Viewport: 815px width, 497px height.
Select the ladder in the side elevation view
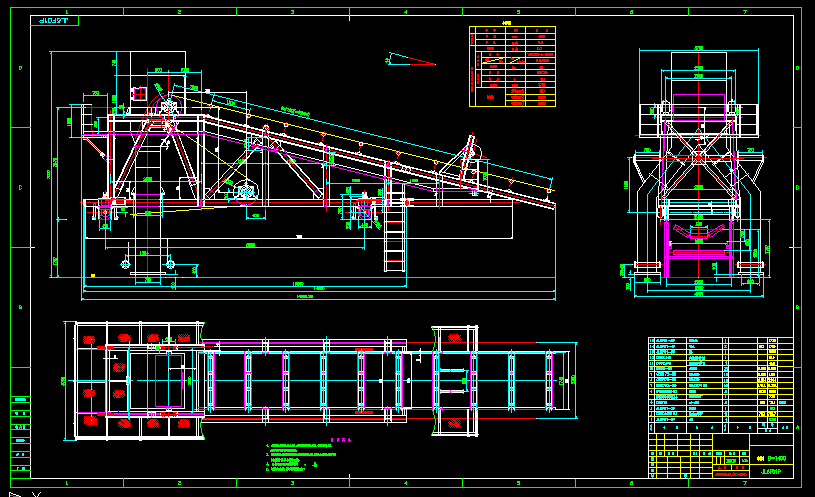coord(394,231)
